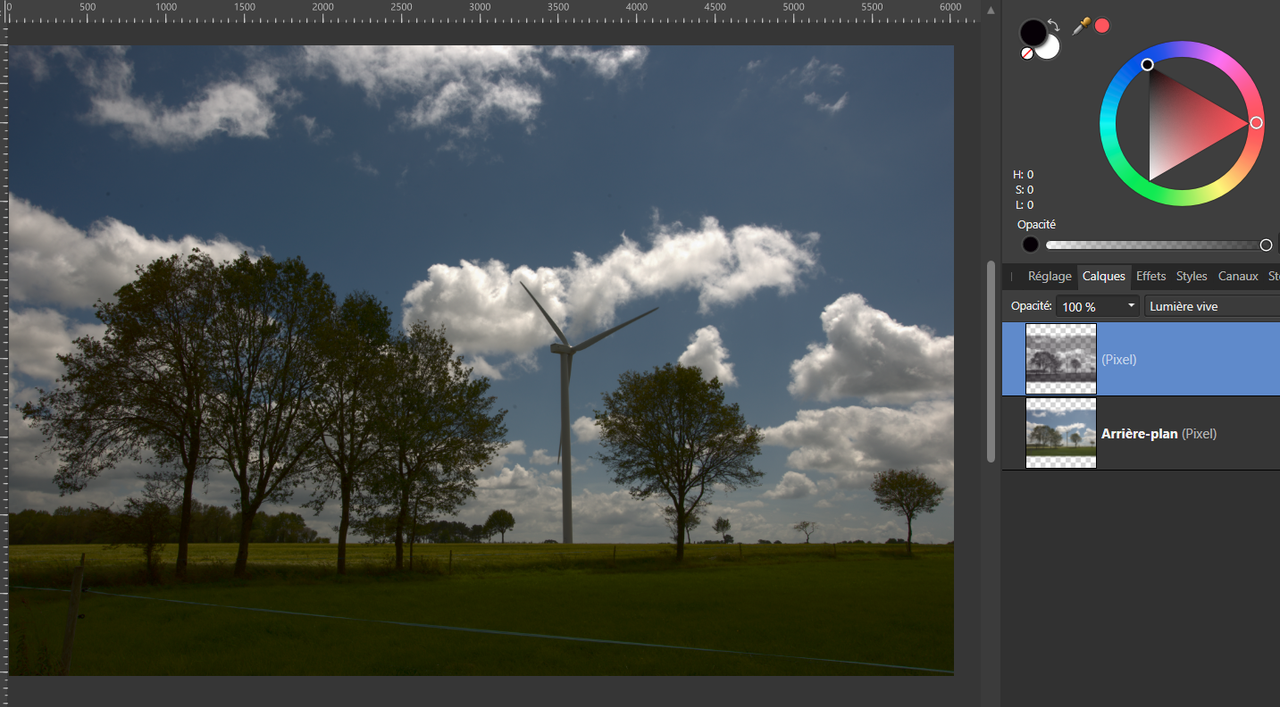The width and height of the screenshot is (1280, 707).
Task: Click the scroll-up arrow above the canvas scrollbar
Action: [991, 10]
